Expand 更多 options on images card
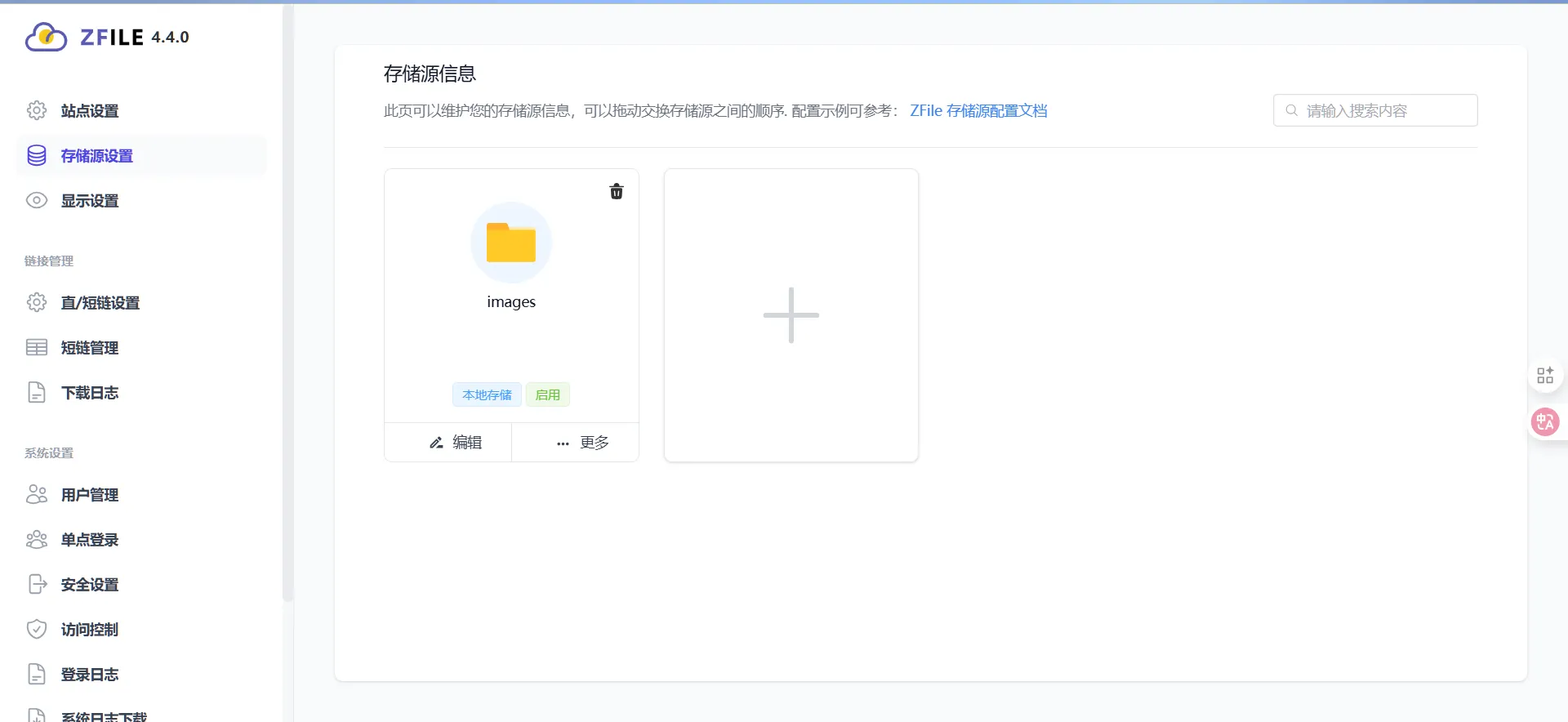 coord(576,442)
